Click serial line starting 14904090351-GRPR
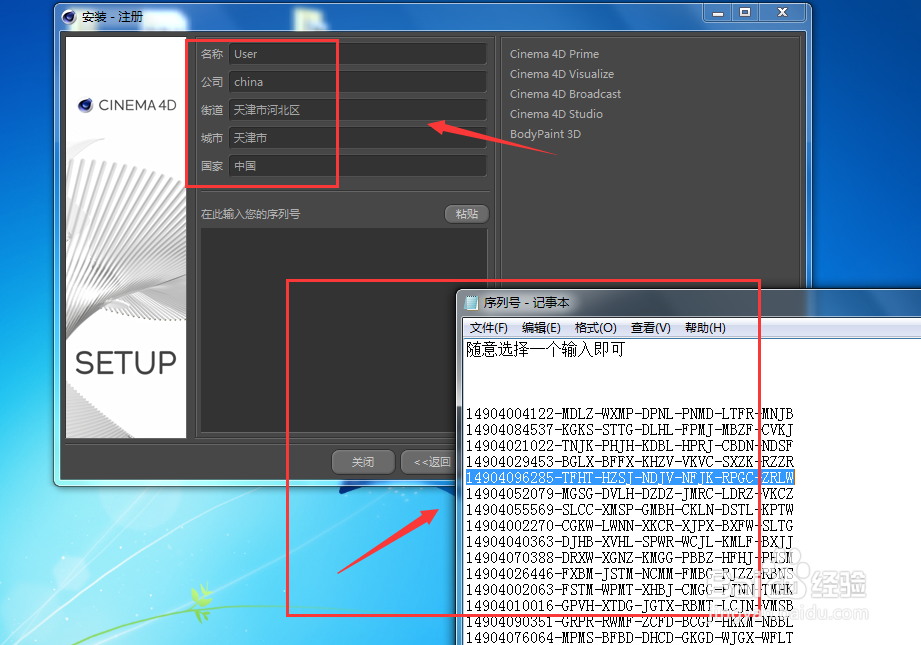This screenshot has width=921, height=645. coord(630,621)
